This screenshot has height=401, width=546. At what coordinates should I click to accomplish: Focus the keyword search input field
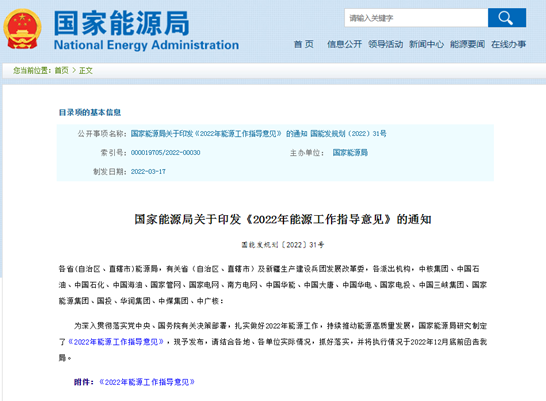point(416,18)
